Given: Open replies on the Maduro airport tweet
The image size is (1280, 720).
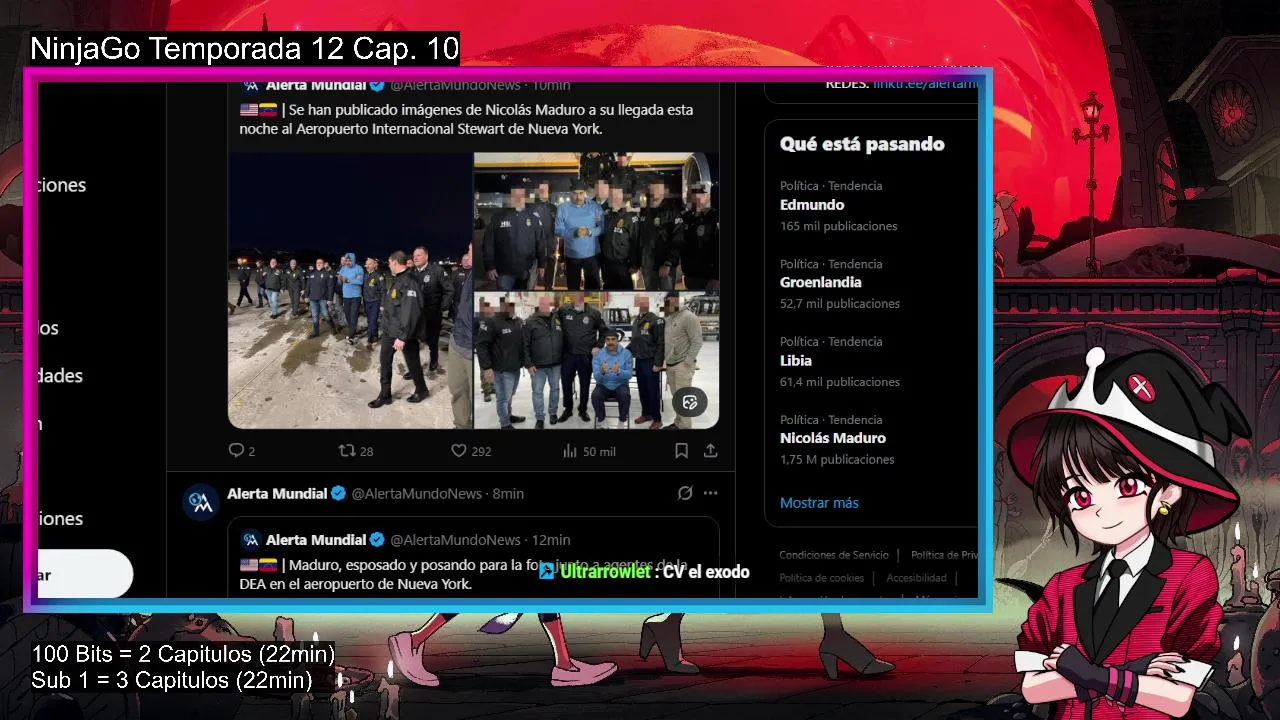Looking at the screenshot, I should (242, 451).
